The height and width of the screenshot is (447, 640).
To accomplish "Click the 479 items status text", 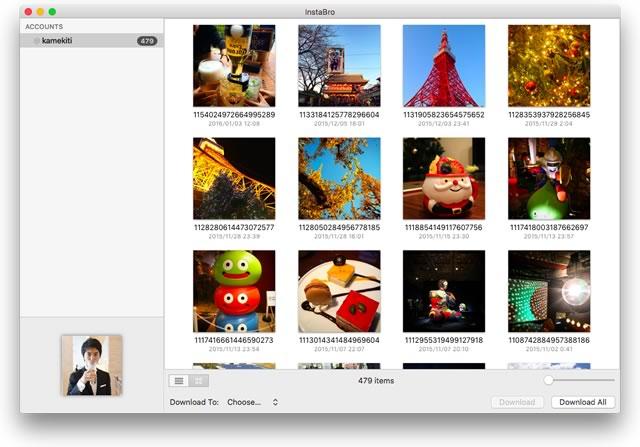I will click(376, 380).
